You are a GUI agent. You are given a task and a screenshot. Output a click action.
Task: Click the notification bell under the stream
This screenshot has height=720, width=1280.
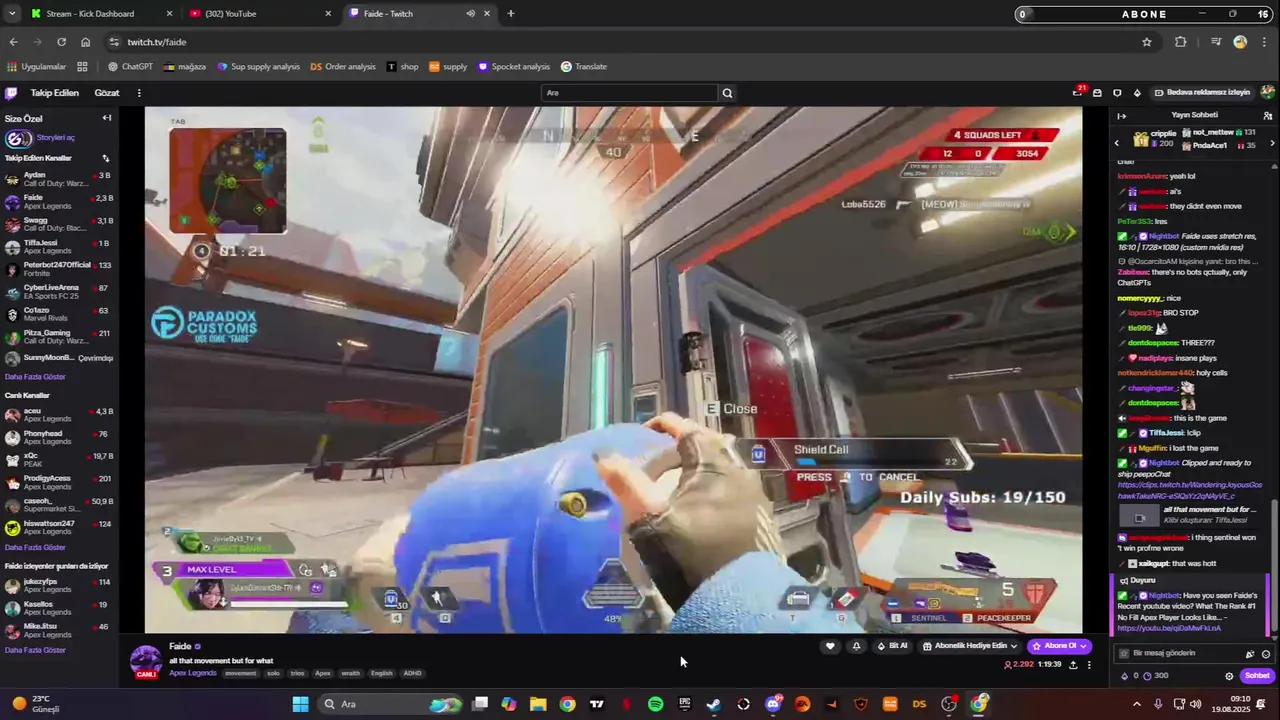[x=856, y=646]
